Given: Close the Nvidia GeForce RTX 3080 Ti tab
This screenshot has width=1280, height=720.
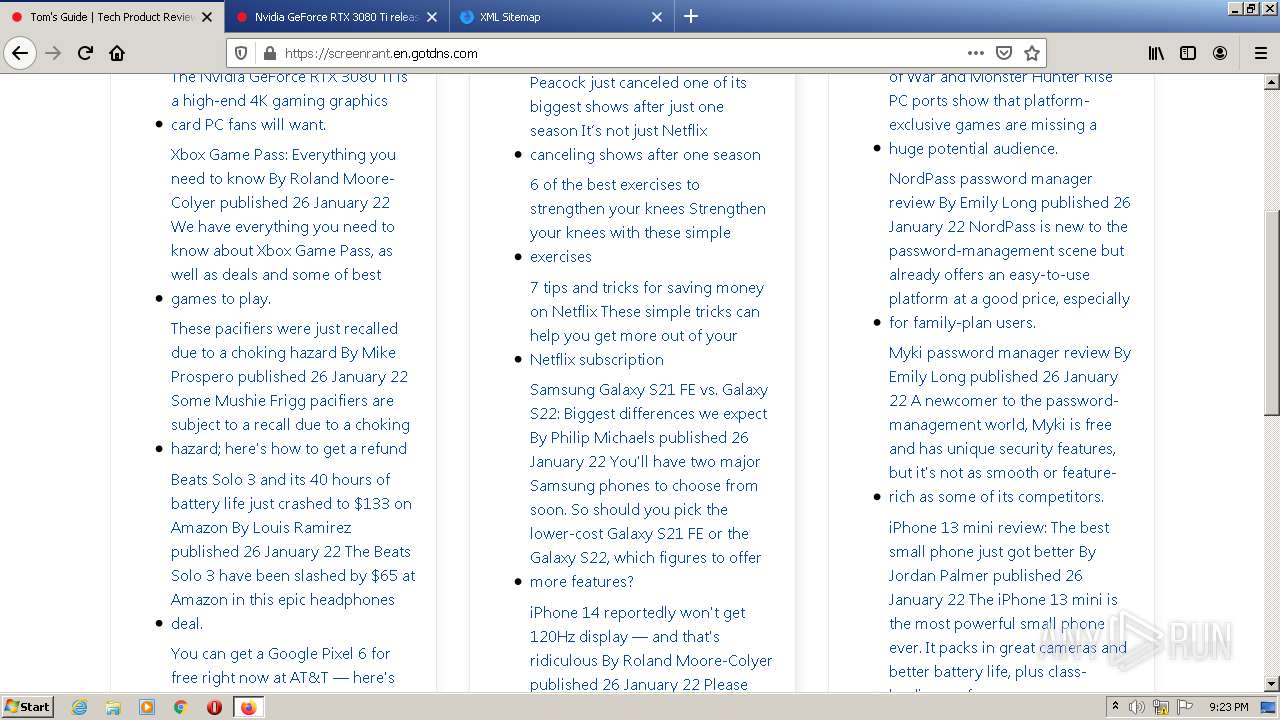Looking at the screenshot, I should pyautogui.click(x=432, y=17).
